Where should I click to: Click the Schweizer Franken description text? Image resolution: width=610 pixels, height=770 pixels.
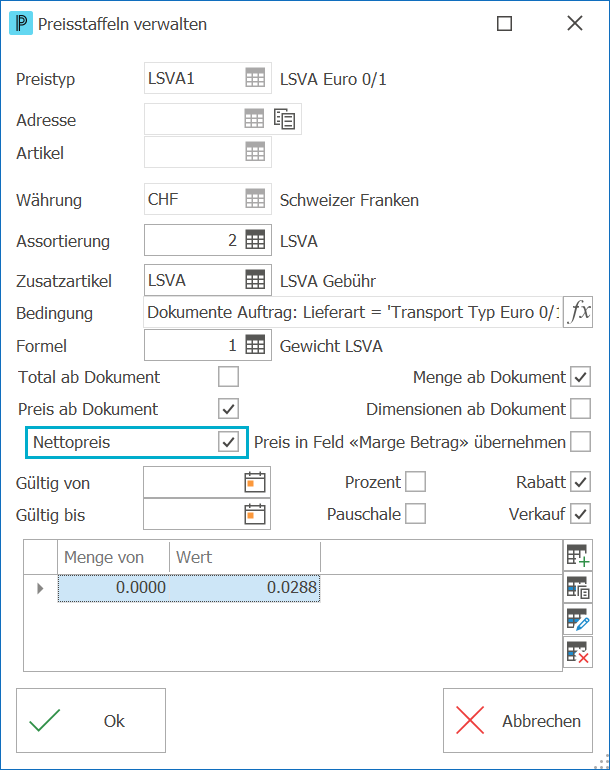pyautogui.click(x=349, y=200)
